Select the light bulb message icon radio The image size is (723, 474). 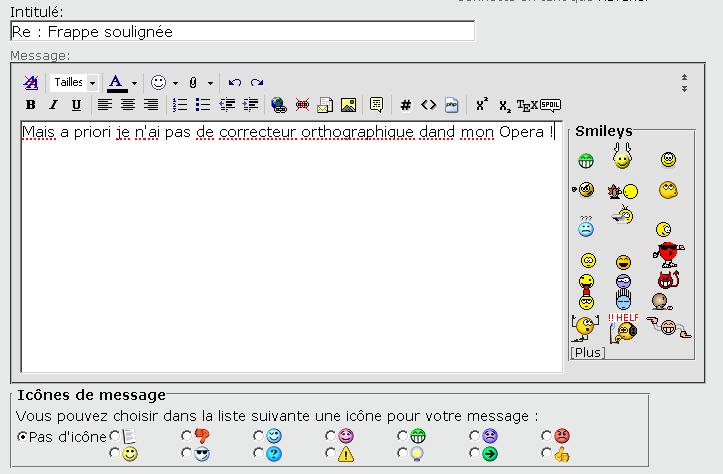tap(402, 454)
